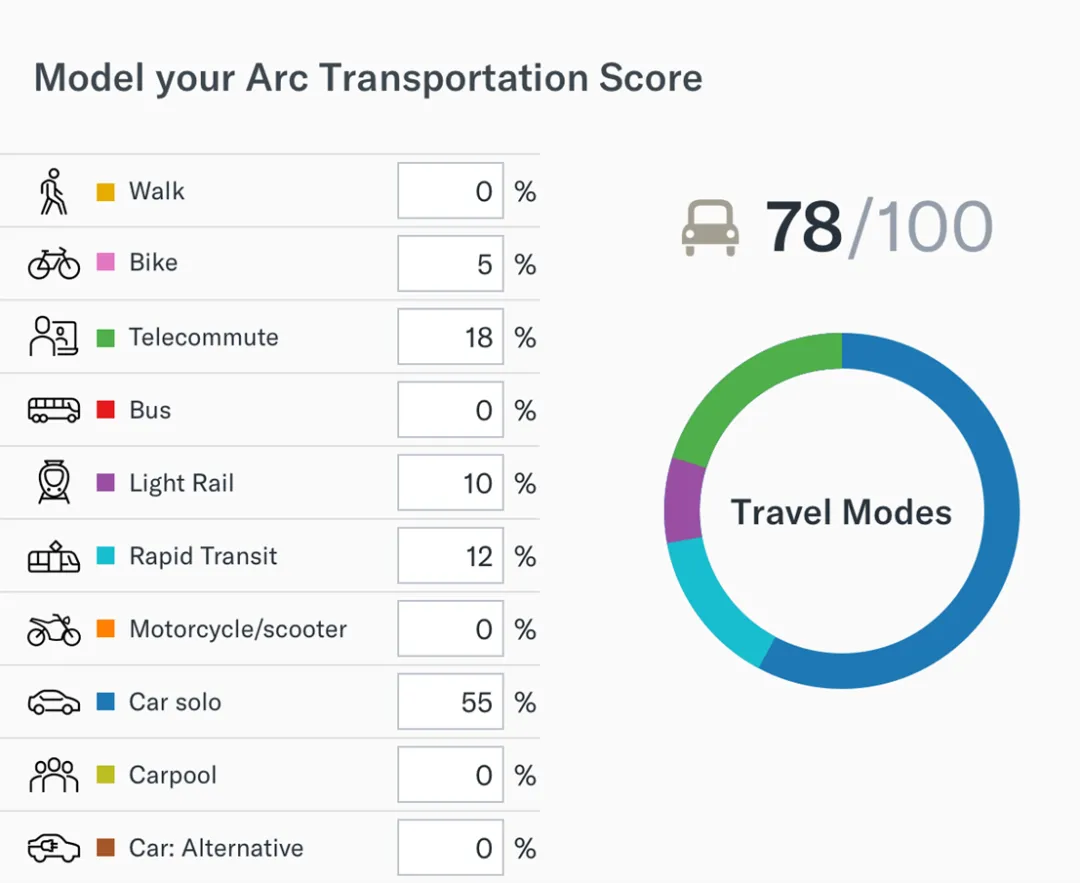The image size is (1080, 883).
Task: Click the bus icon
Action: click(53, 410)
